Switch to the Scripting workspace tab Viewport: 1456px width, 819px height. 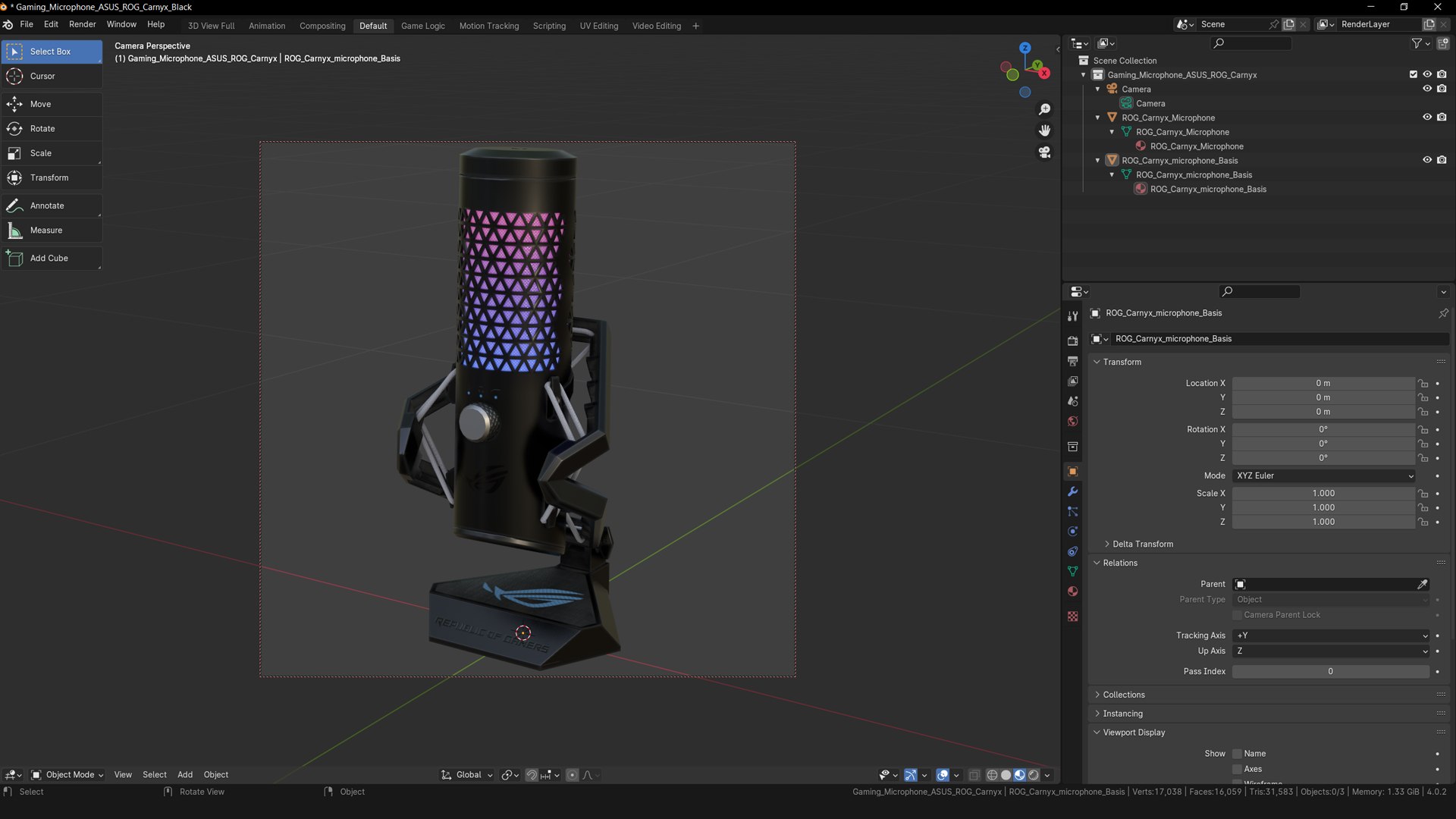(x=549, y=26)
